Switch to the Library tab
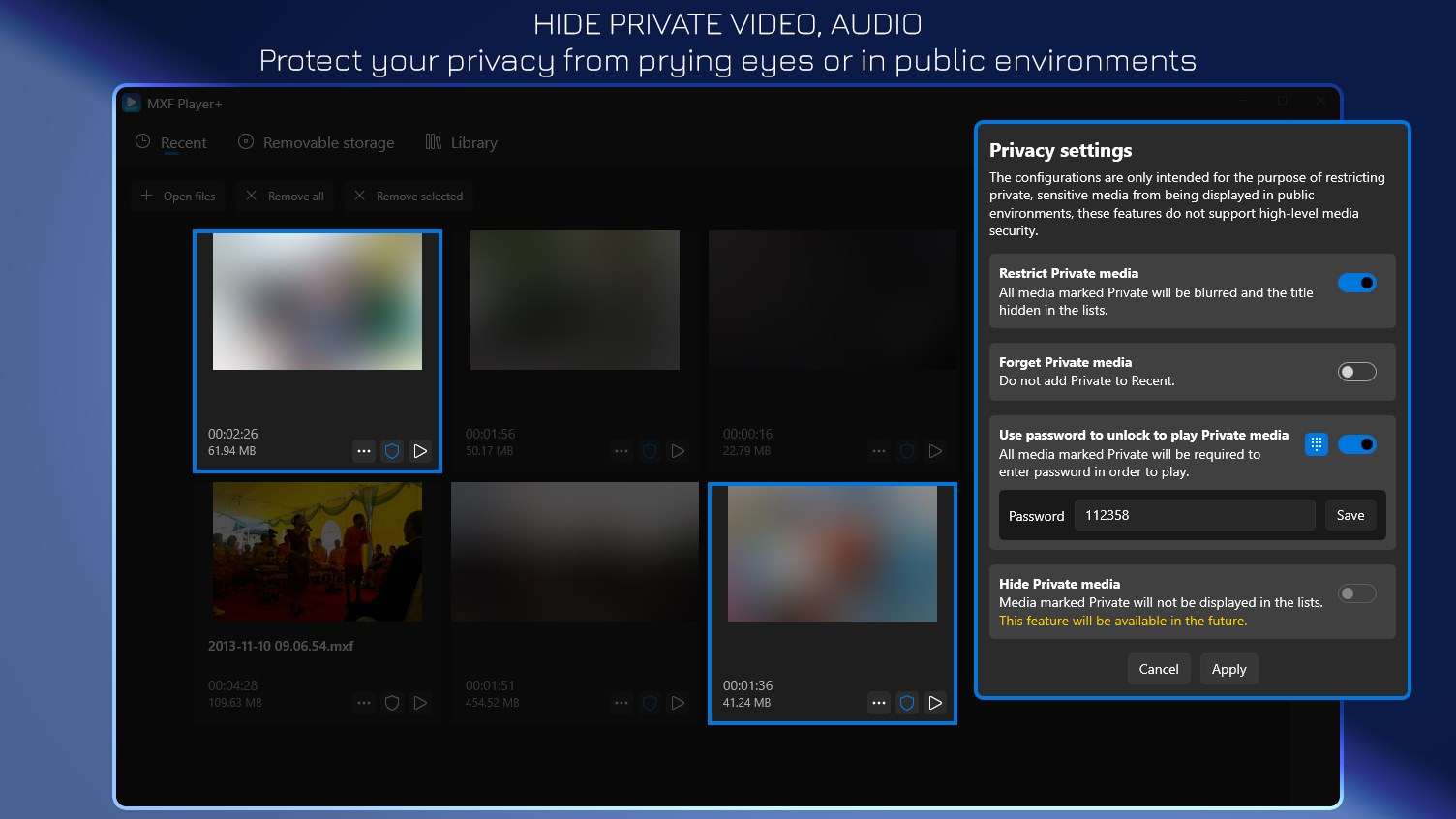 pyautogui.click(x=473, y=141)
